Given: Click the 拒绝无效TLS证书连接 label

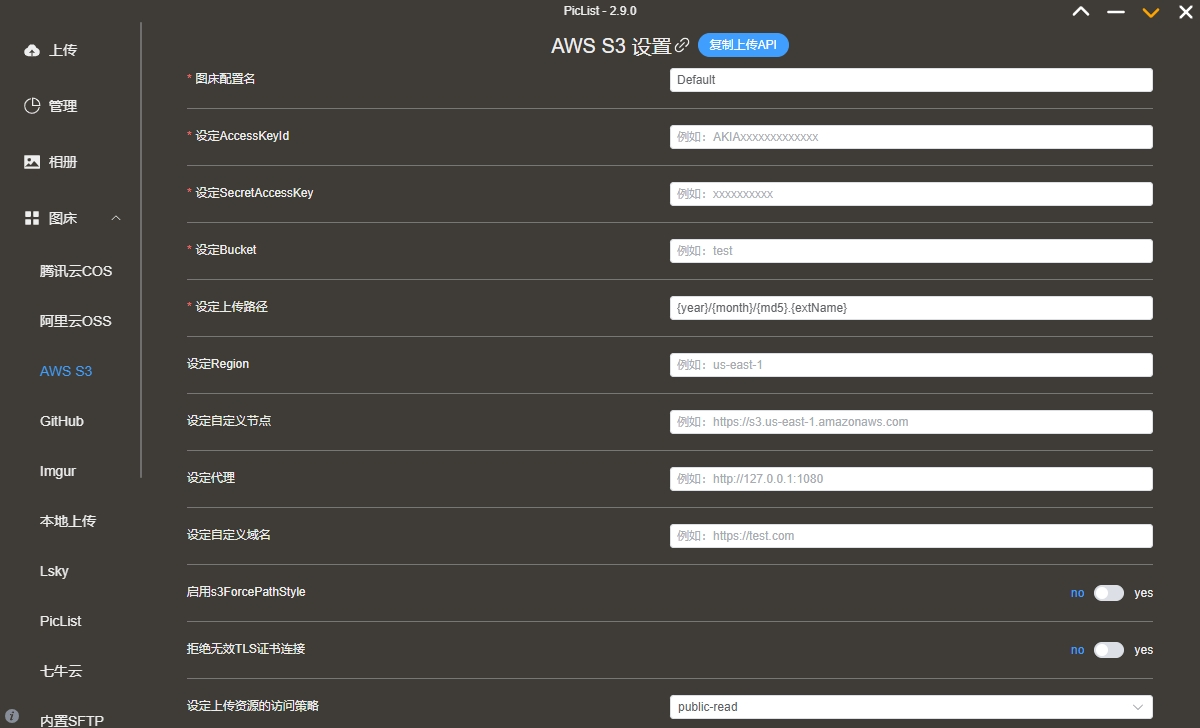Looking at the screenshot, I should coord(246,648).
